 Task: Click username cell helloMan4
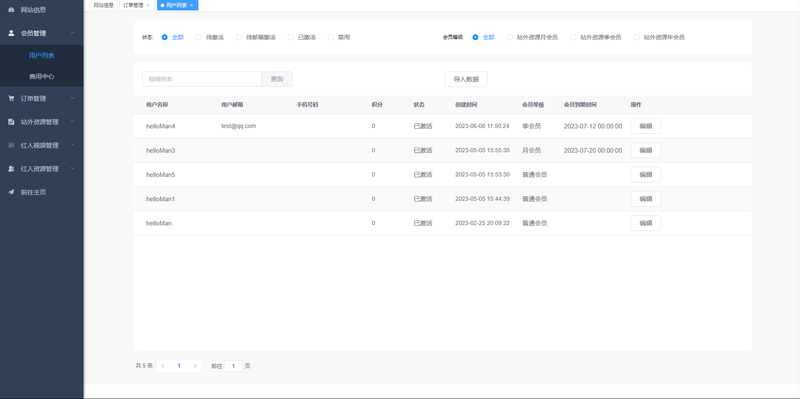161,126
